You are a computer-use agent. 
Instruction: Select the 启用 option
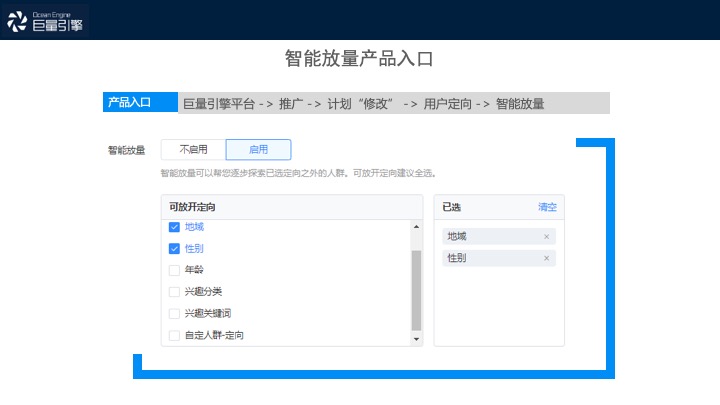pos(259,150)
